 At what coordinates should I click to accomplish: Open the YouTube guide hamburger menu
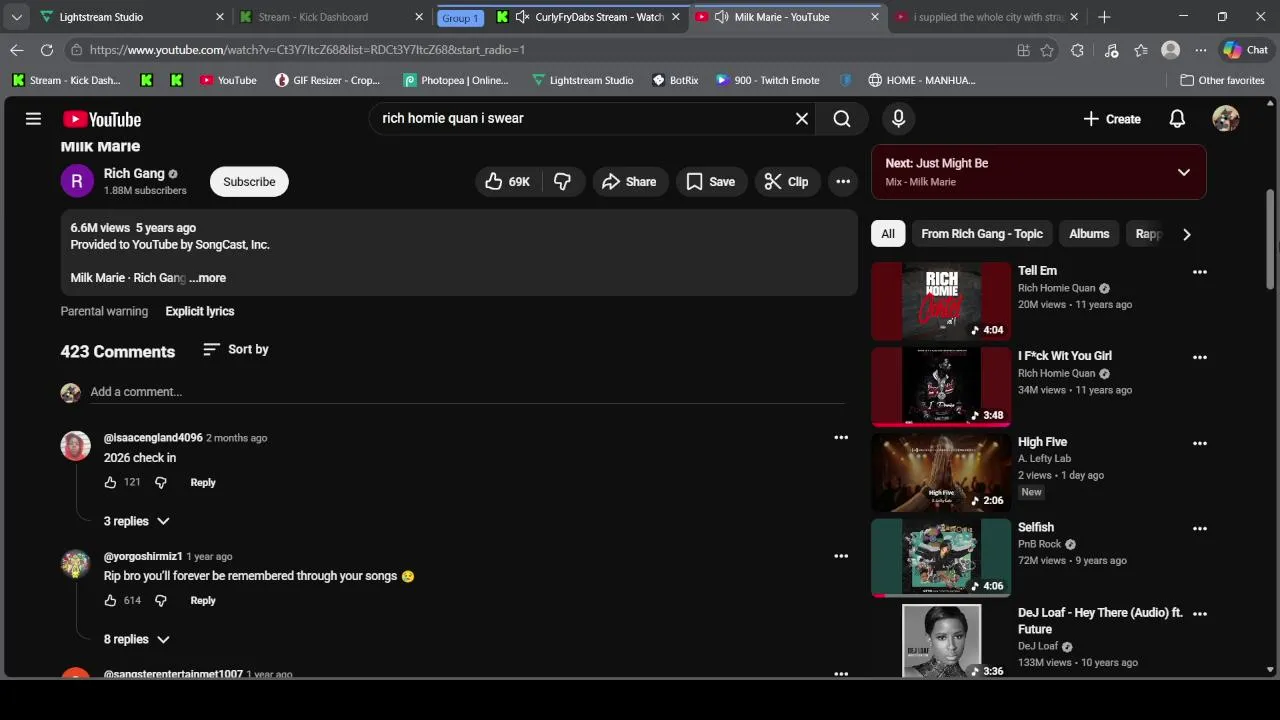tap(33, 119)
